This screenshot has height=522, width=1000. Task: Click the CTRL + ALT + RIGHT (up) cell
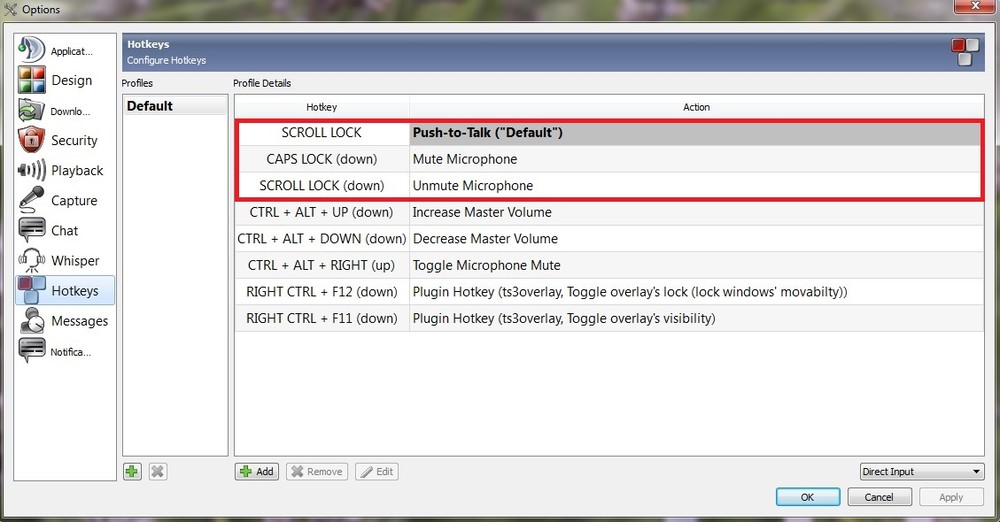[x=322, y=265]
